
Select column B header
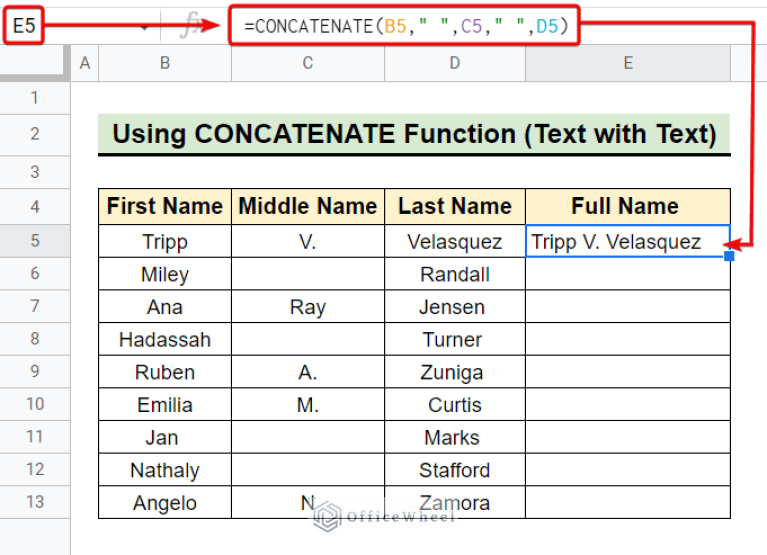(165, 63)
